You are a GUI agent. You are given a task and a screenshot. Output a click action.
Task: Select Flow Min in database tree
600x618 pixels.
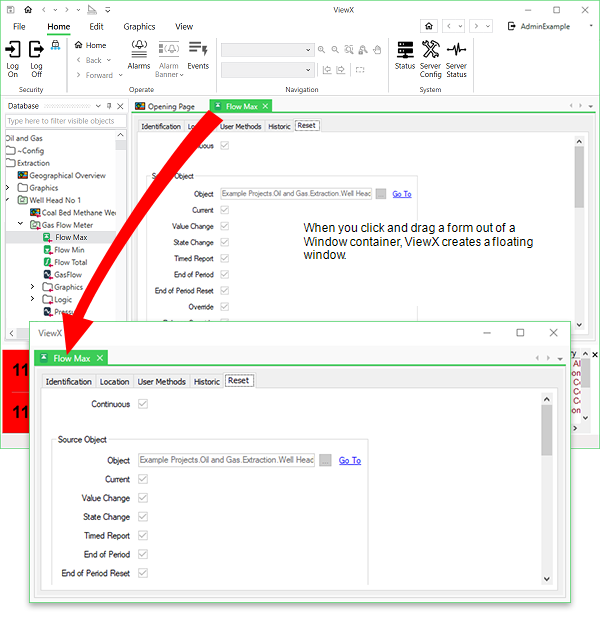coord(69,250)
